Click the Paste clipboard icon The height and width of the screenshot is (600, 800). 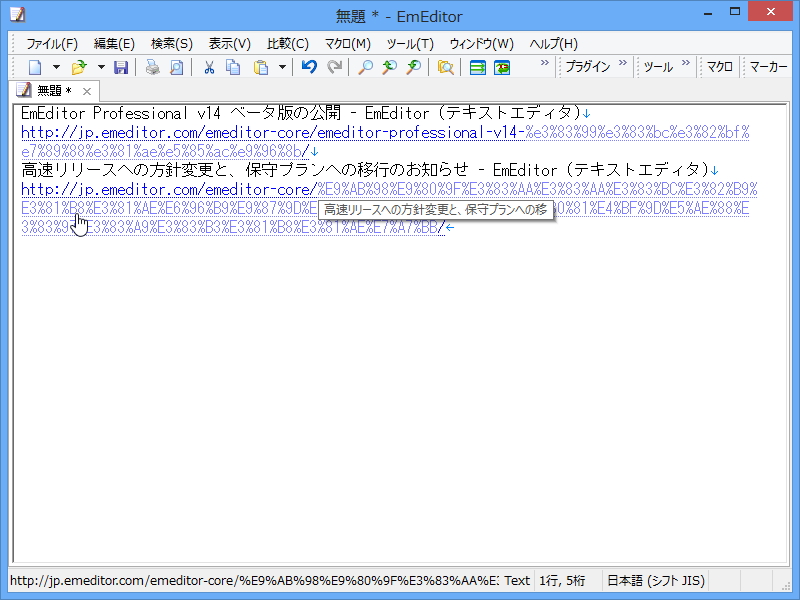pos(261,67)
